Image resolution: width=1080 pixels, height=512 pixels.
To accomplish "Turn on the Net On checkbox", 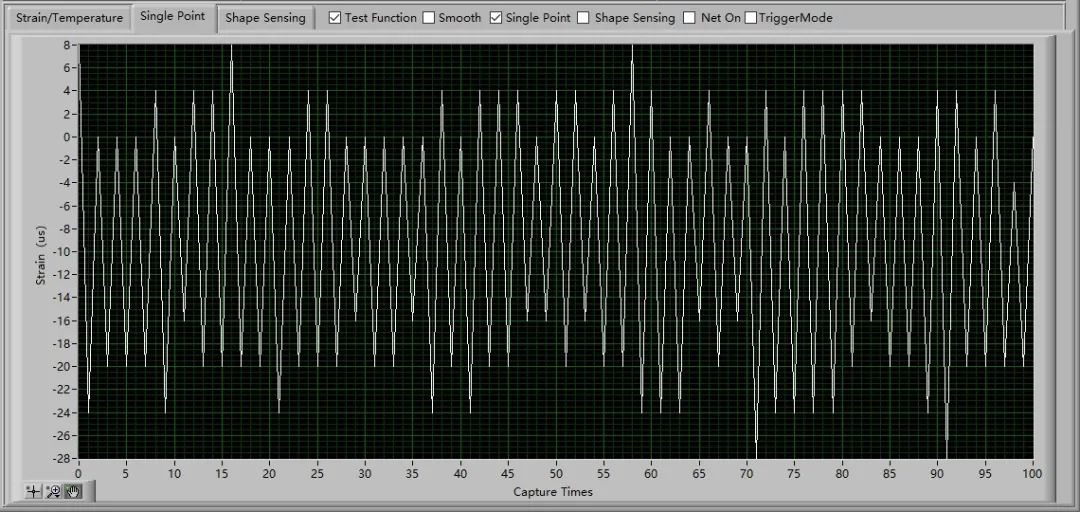I will point(689,18).
